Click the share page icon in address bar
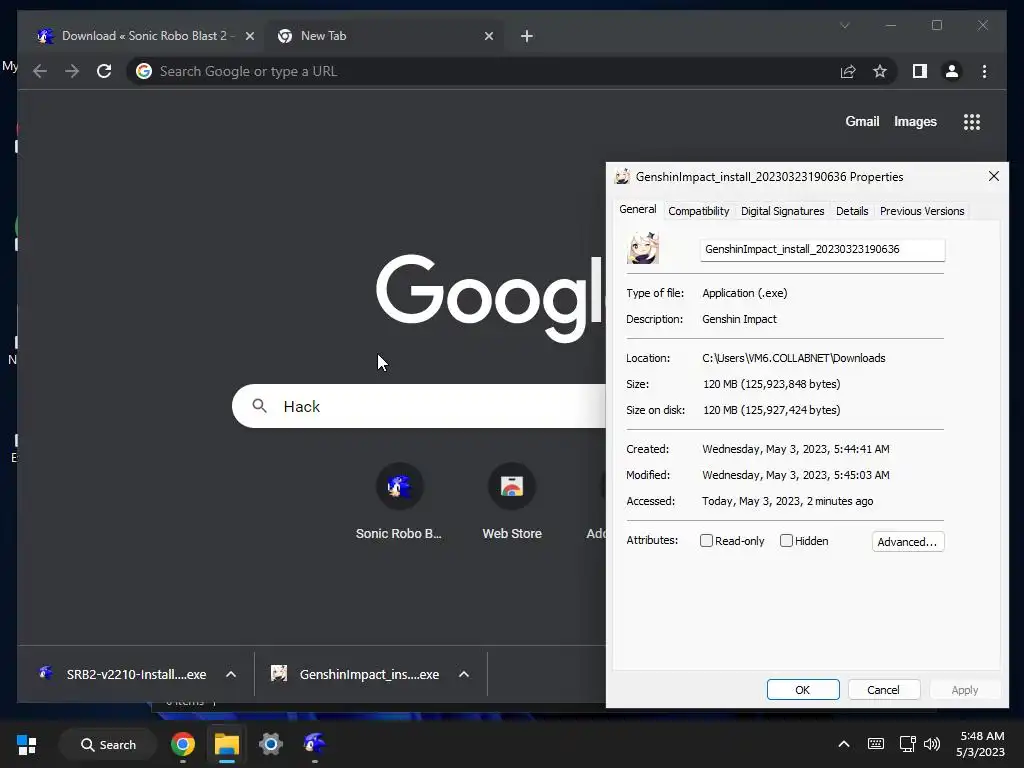The image size is (1024, 768). [848, 71]
